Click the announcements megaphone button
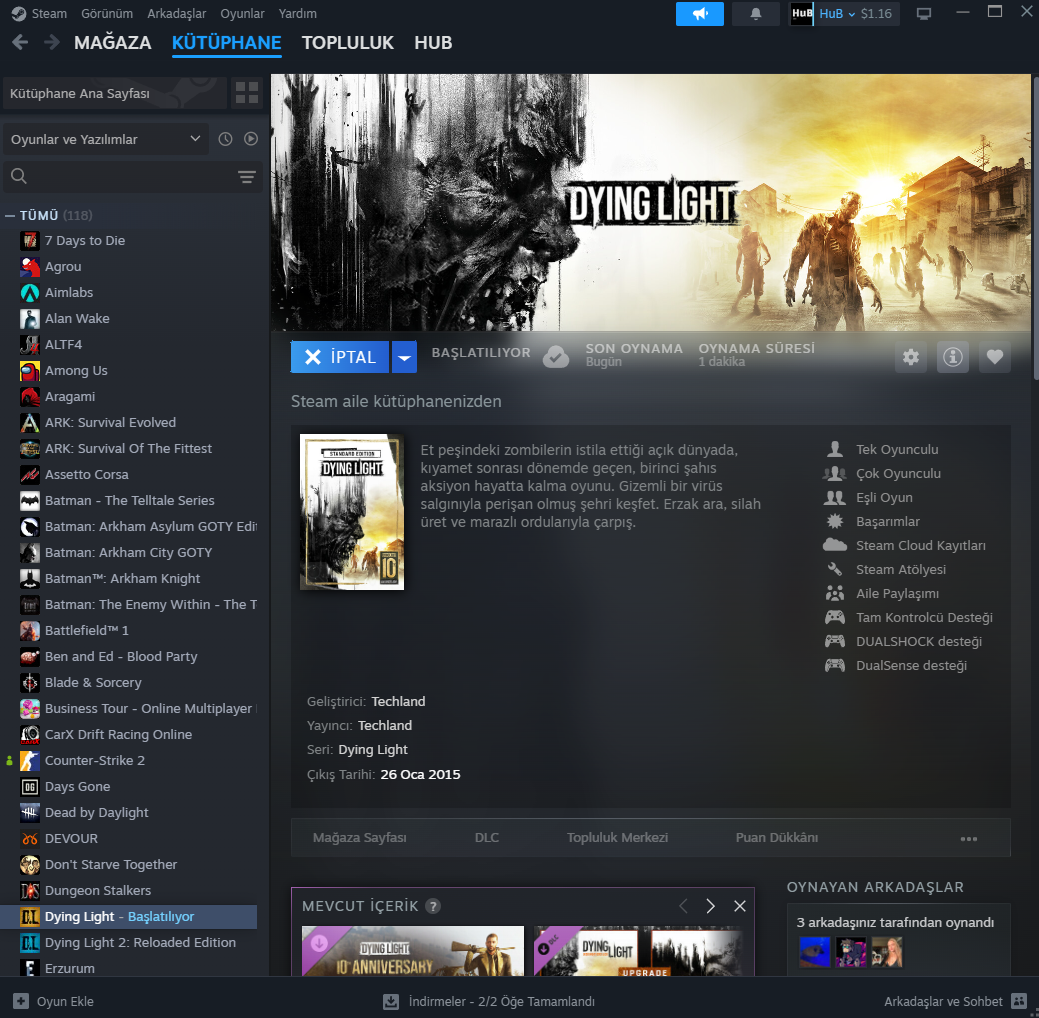Viewport: 1039px width, 1018px height. 700,14
